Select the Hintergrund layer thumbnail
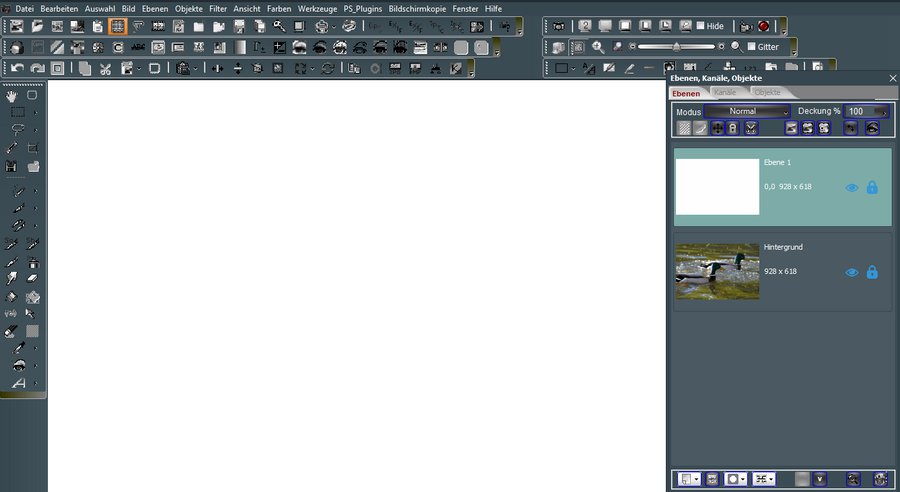 point(717,272)
